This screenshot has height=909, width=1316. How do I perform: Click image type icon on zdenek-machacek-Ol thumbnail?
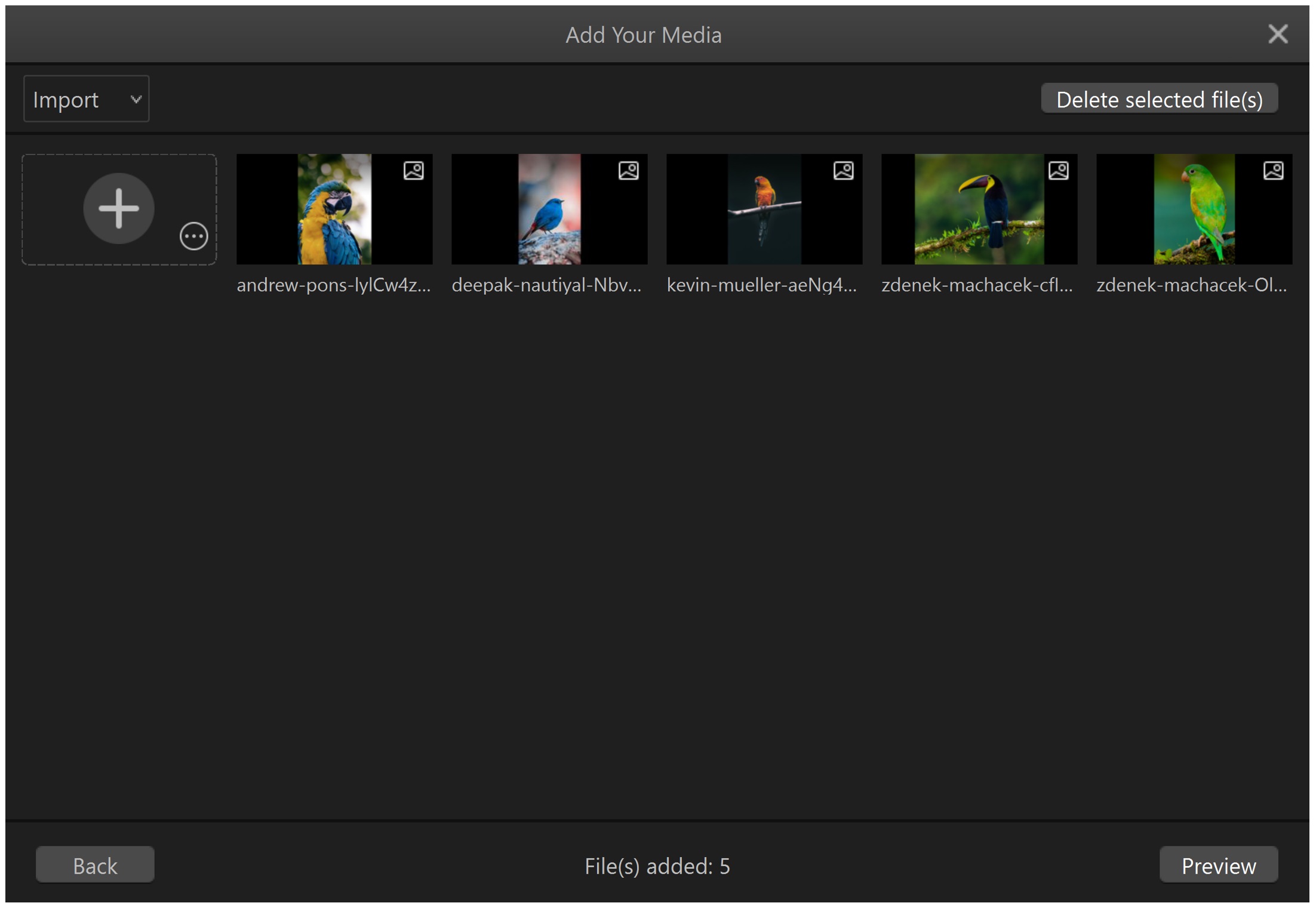(1273, 171)
